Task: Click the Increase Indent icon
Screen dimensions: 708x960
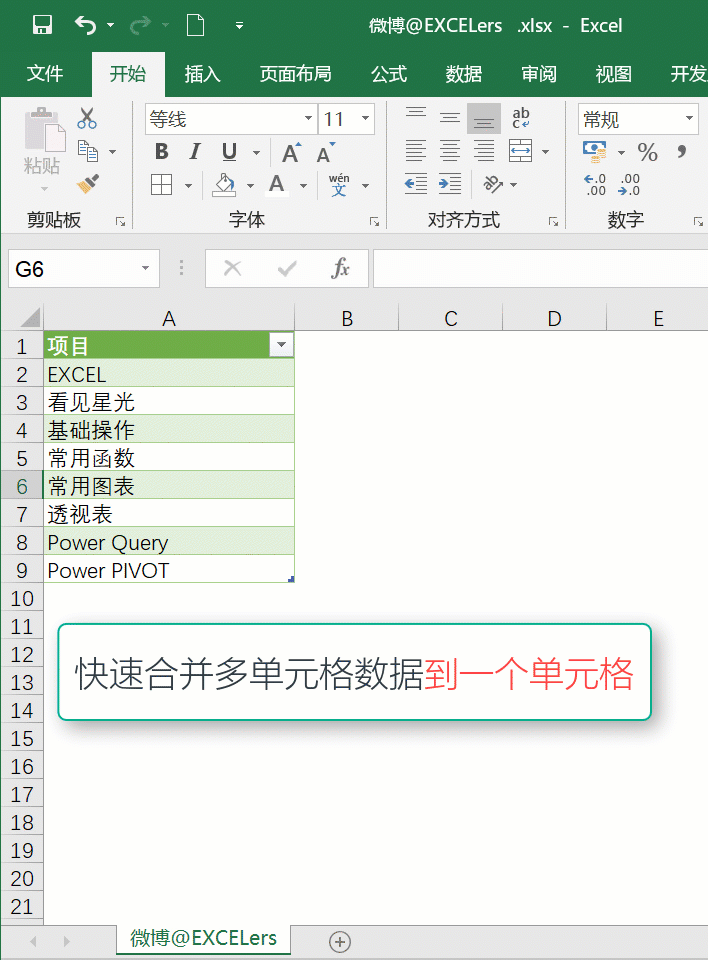Action: 450,184
